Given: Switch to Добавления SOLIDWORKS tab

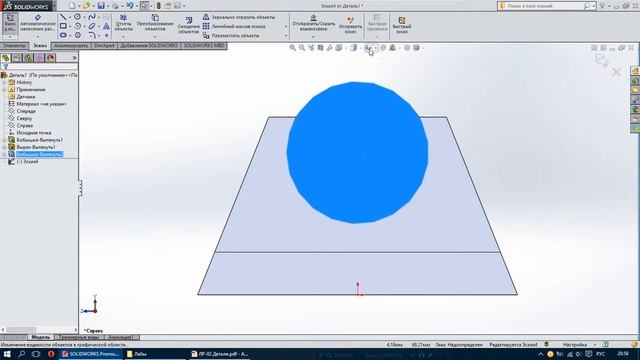Looking at the screenshot, I should click(x=149, y=46).
